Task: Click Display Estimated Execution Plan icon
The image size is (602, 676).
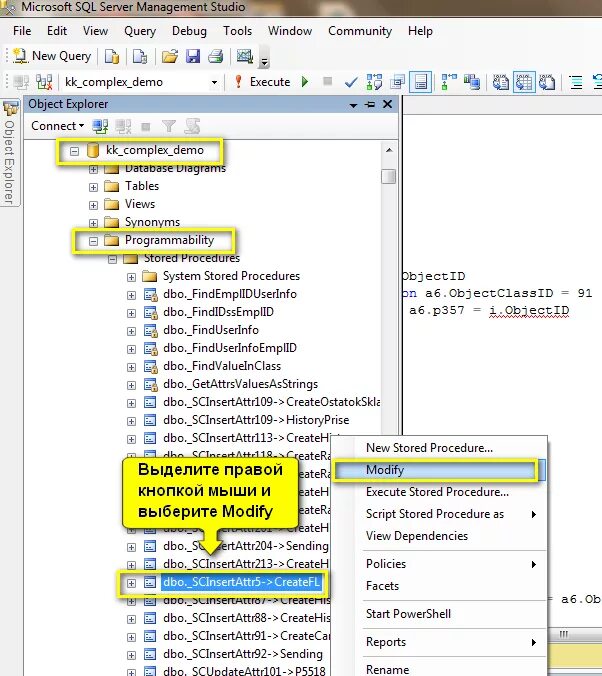Action: click(374, 82)
